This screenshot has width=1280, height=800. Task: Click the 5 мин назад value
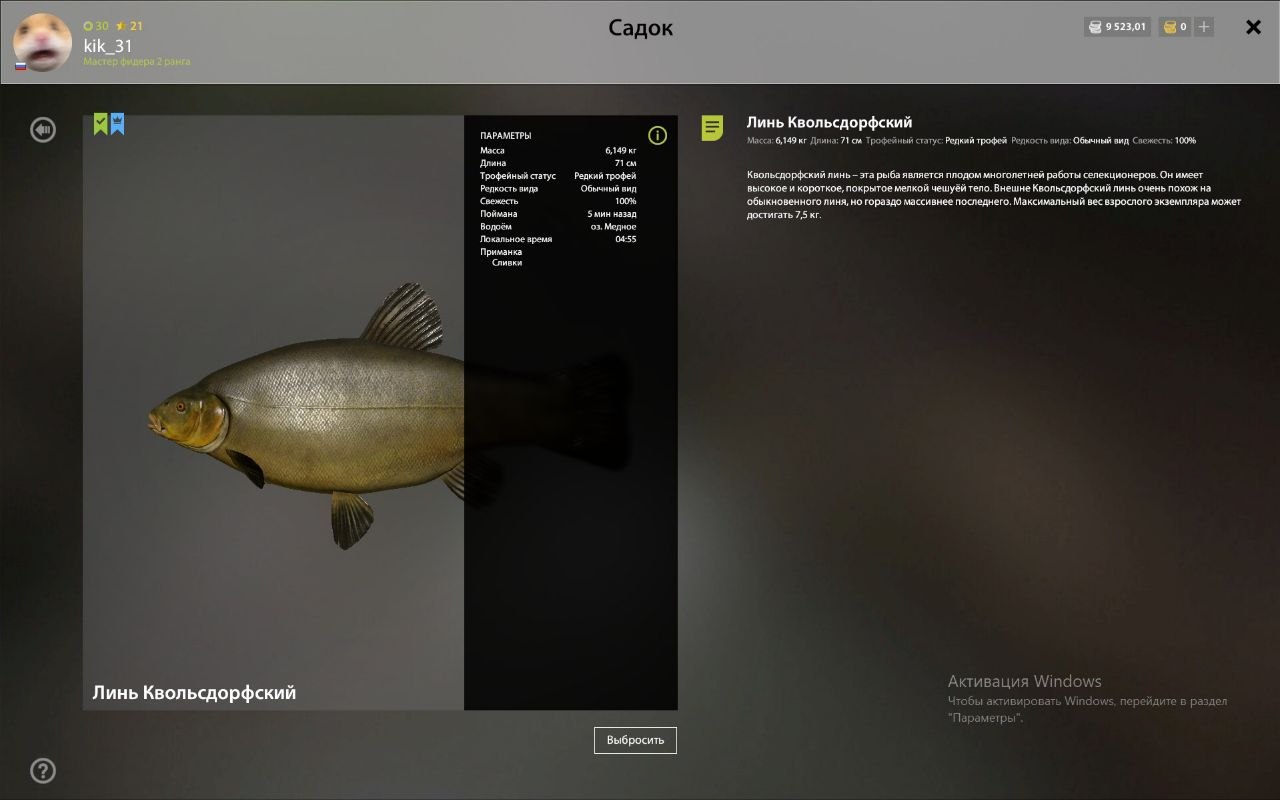[612, 214]
